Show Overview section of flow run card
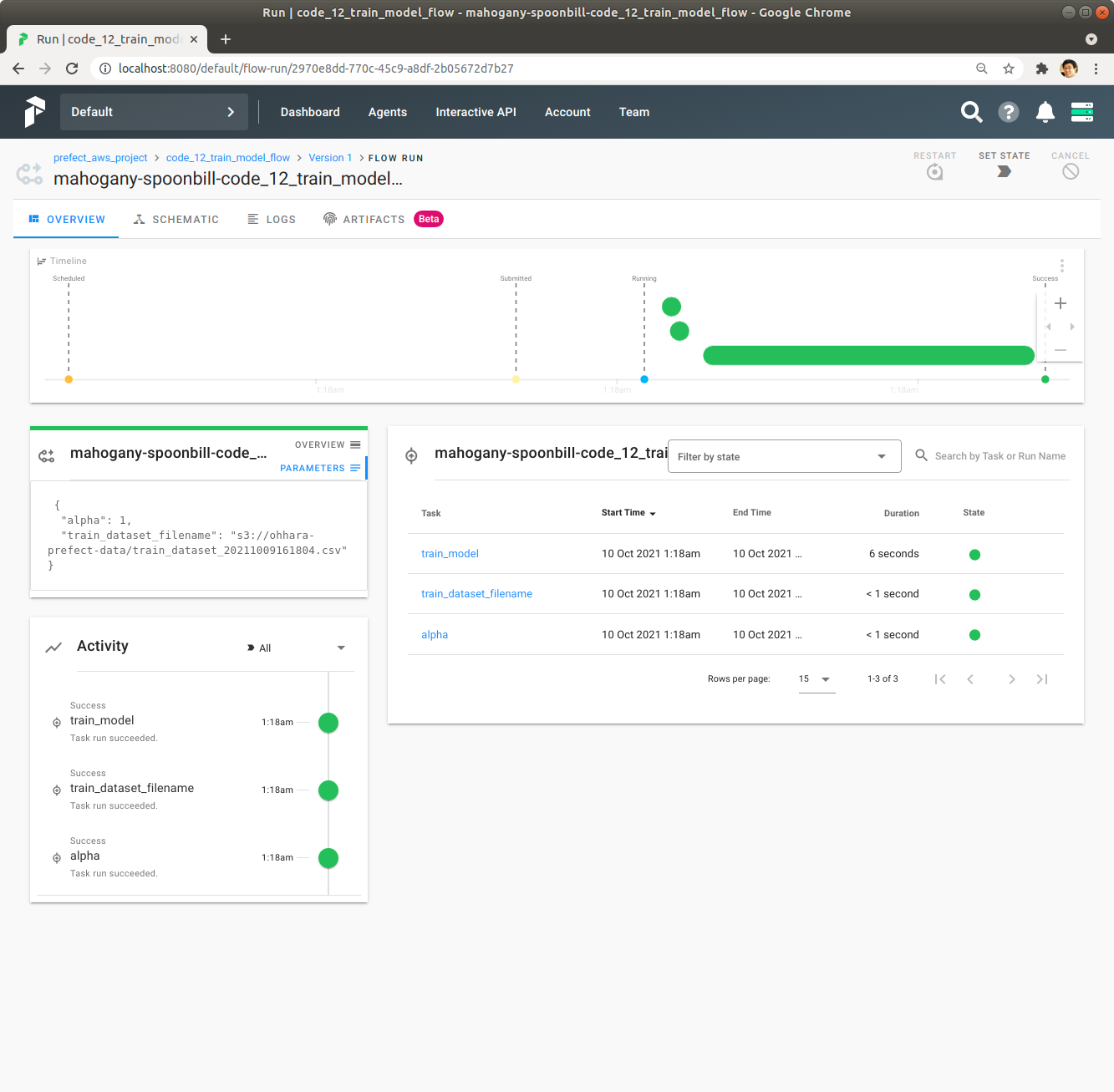This screenshot has height=1092, width=1114. point(328,444)
